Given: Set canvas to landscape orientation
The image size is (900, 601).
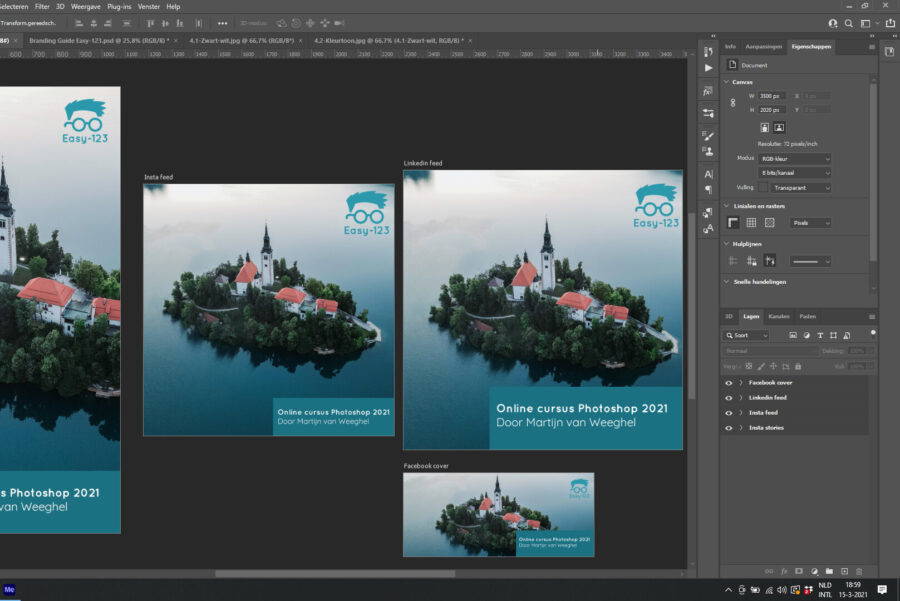Looking at the screenshot, I should [779, 127].
